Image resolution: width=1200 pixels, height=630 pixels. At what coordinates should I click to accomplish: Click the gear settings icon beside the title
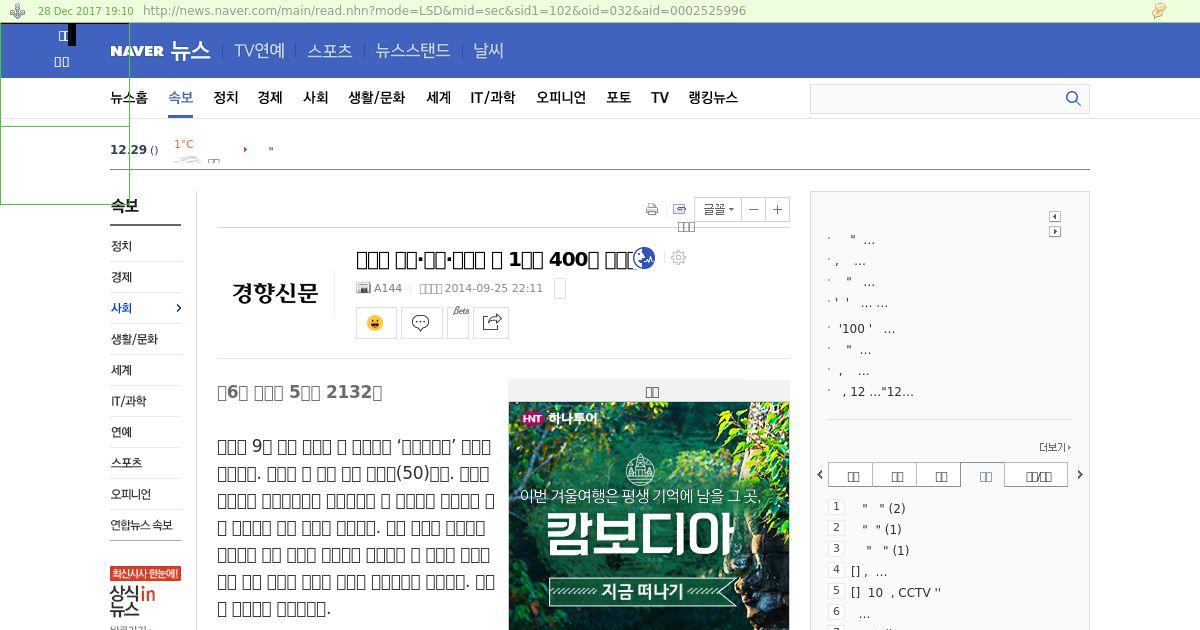click(679, 258)
